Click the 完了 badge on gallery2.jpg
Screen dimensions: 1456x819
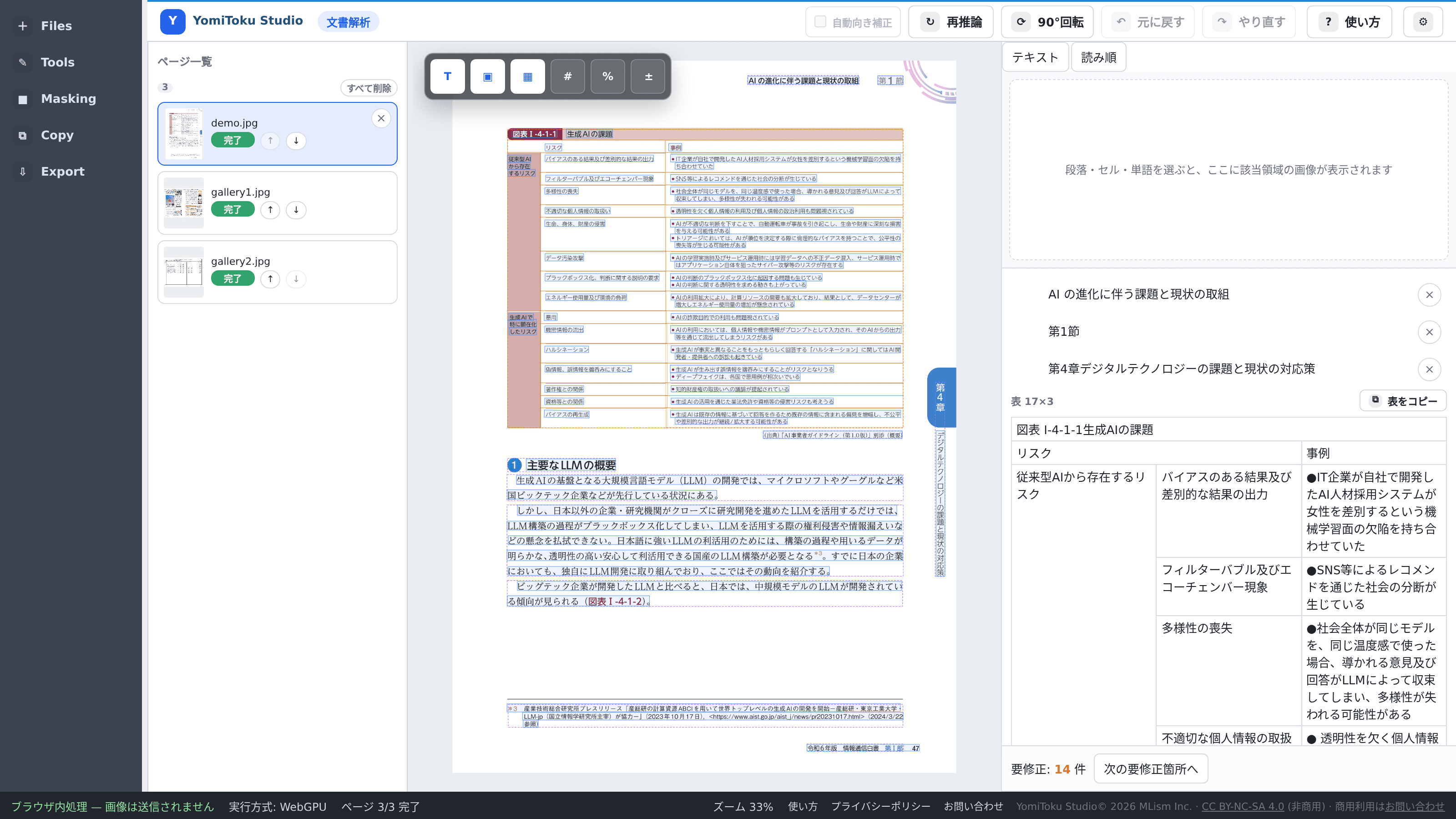(x=233, y=278)
